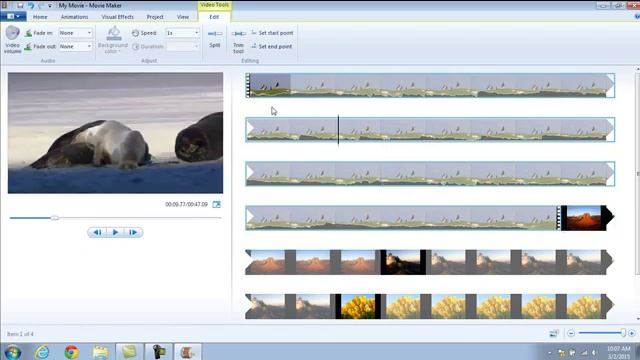Viewport: 640px width, 360px height.
Task: Click the Fade in icon
Action: pyautogui.click(x=28, y=33)
